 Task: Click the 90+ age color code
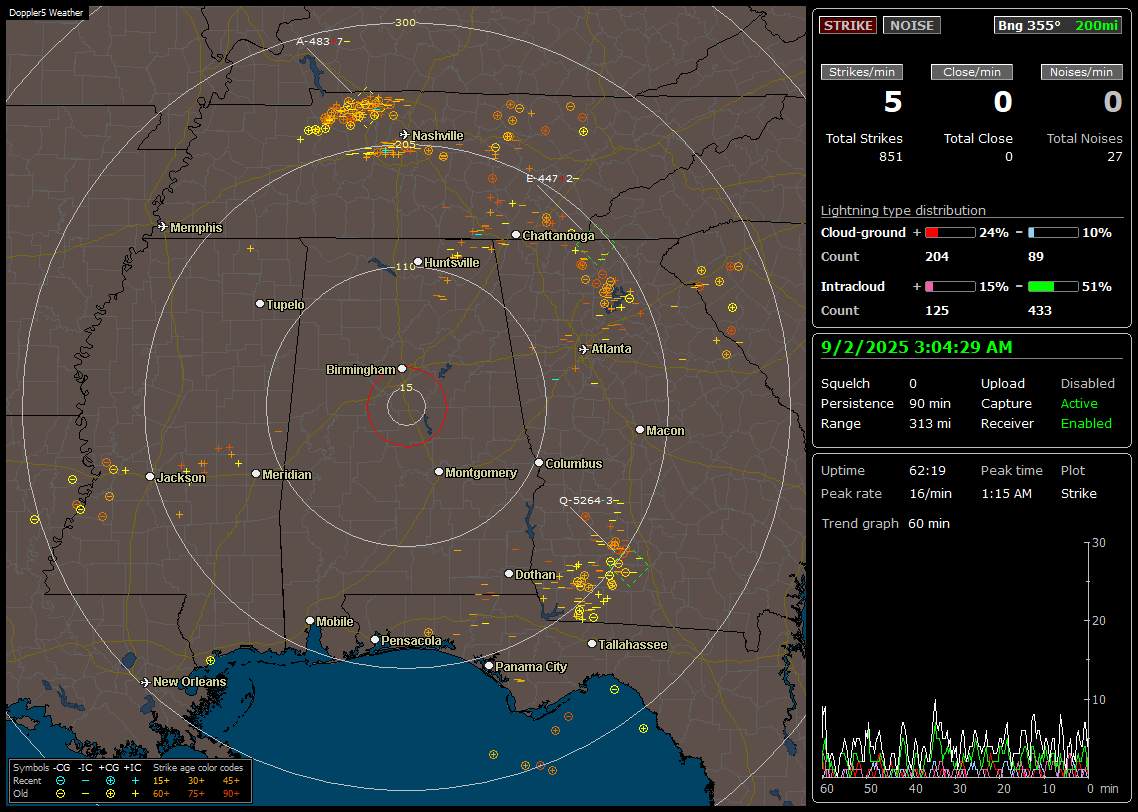[231, 794]
